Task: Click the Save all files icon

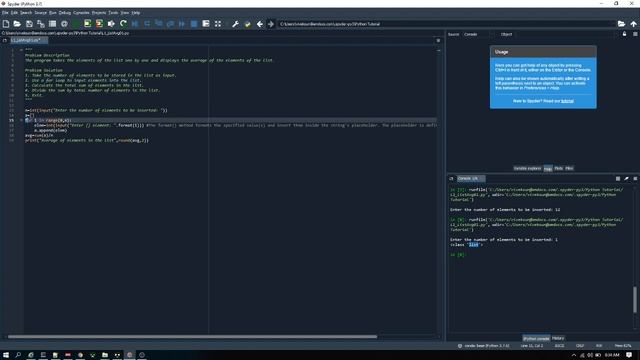Action: (x=40, y=24)
